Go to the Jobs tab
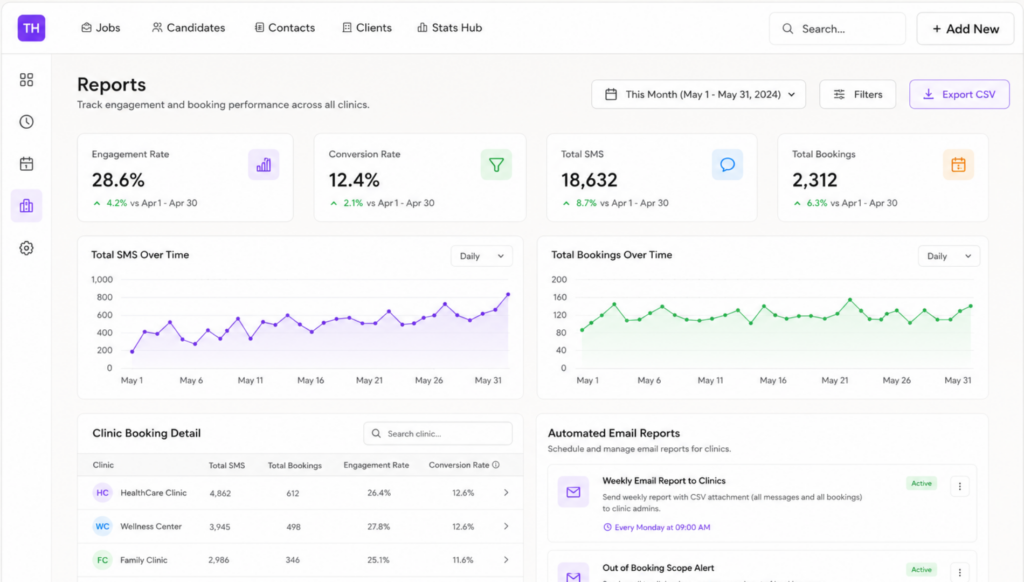Screen dimensions: 1024x582 point(101,27)
